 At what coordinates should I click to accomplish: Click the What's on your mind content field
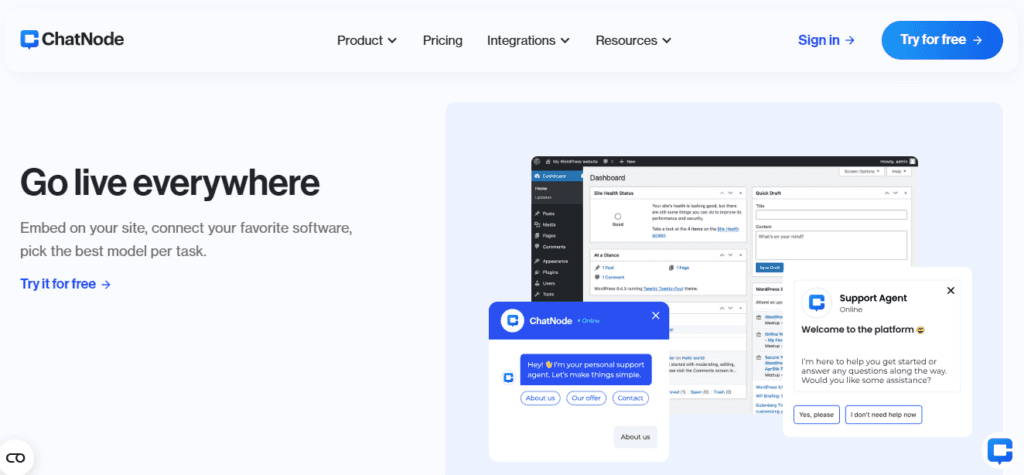click(831, 245)
